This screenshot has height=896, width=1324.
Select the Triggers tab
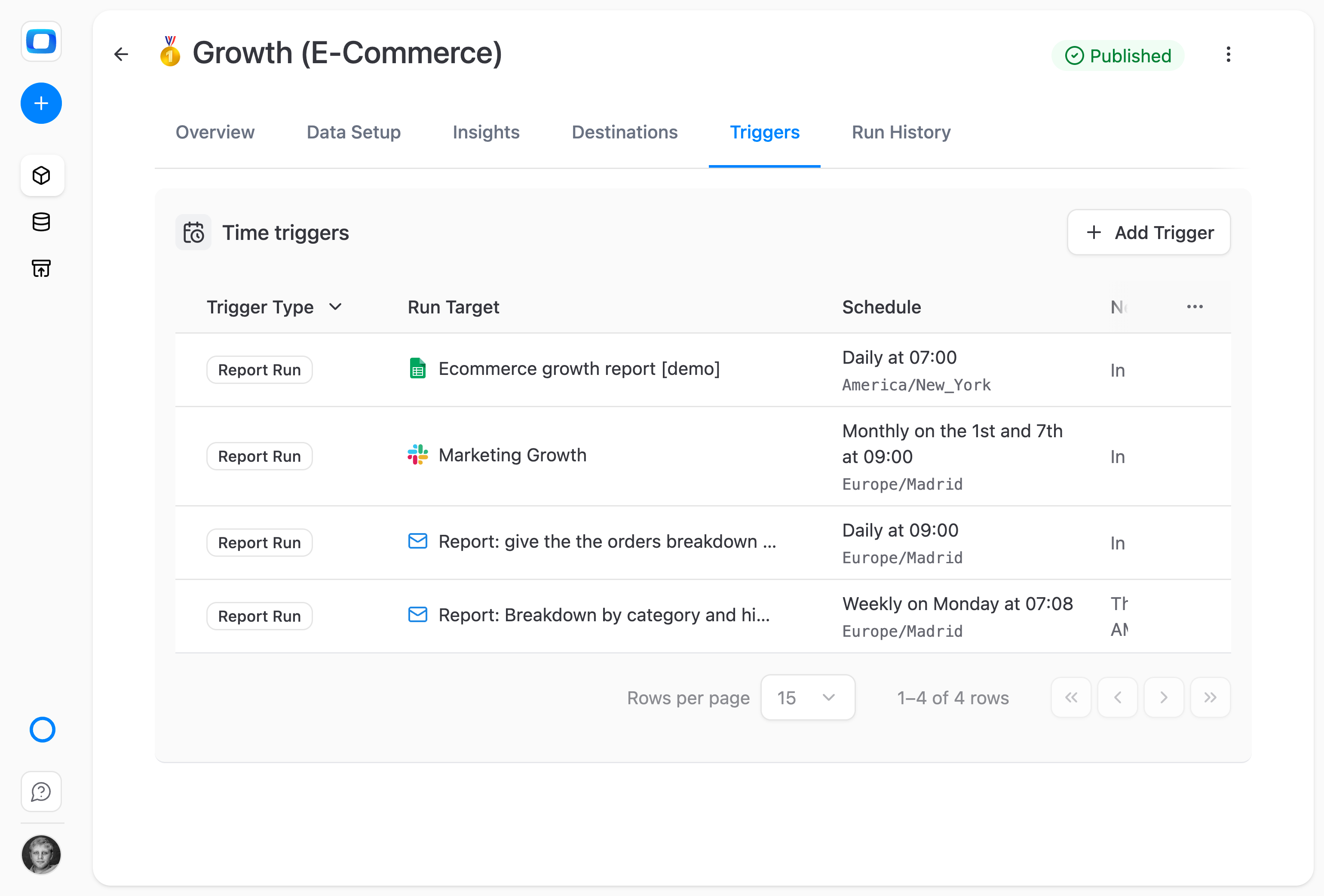coord(765,132)
